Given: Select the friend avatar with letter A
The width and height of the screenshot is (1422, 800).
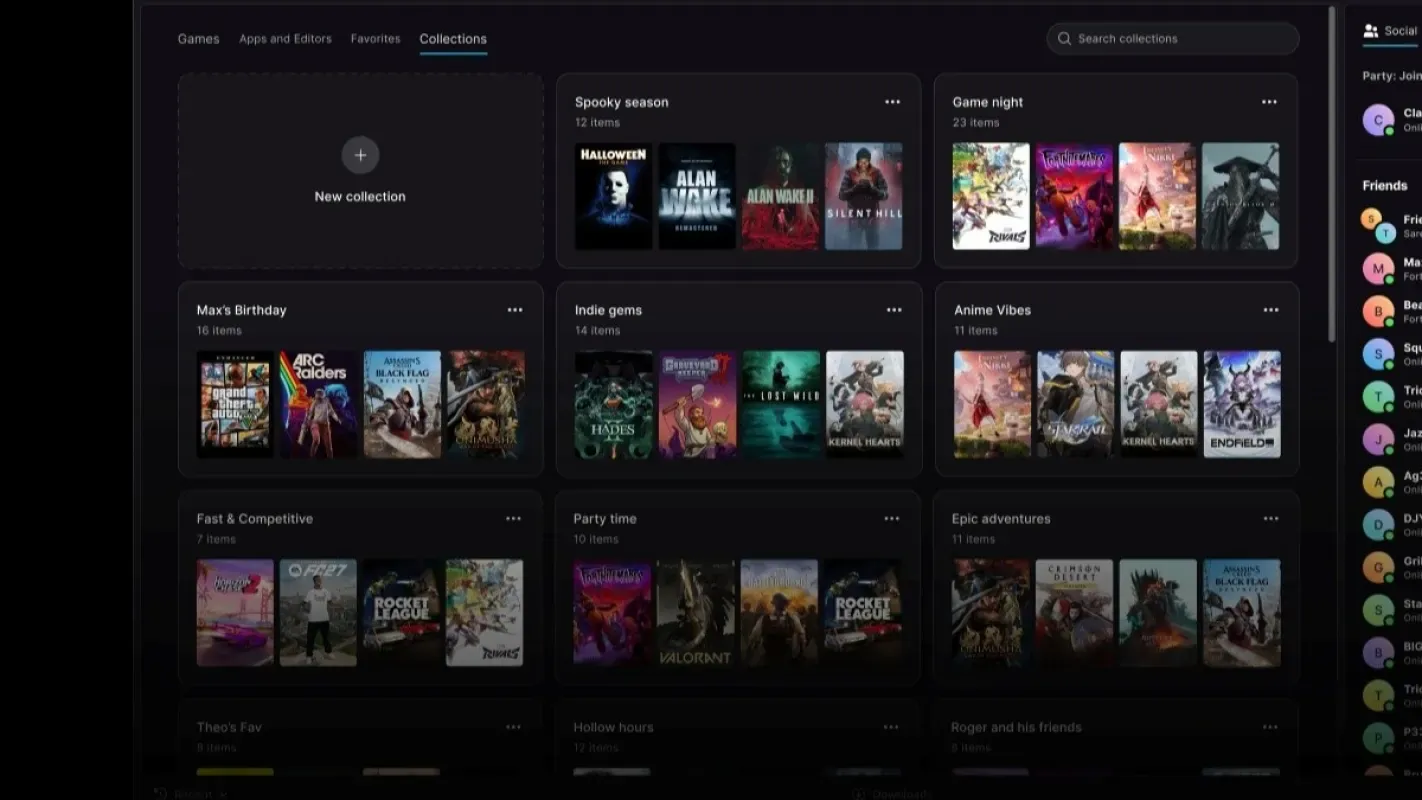Looking at the screenshot, I should tap(1378, 483).
